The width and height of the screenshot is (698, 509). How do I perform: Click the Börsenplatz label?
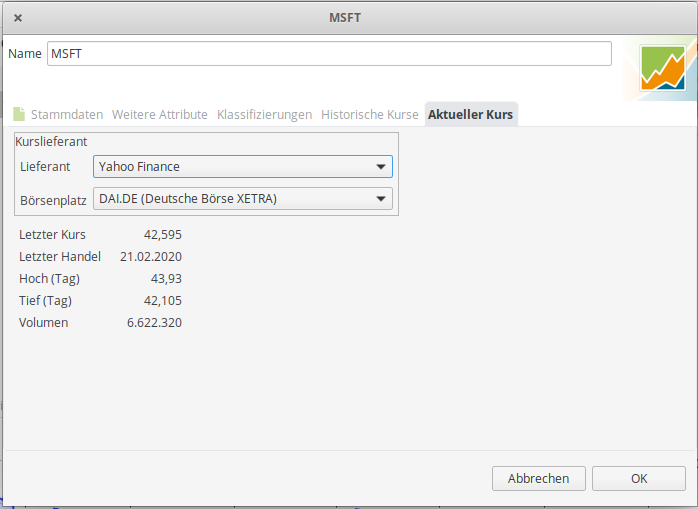(x=53, y=200)
